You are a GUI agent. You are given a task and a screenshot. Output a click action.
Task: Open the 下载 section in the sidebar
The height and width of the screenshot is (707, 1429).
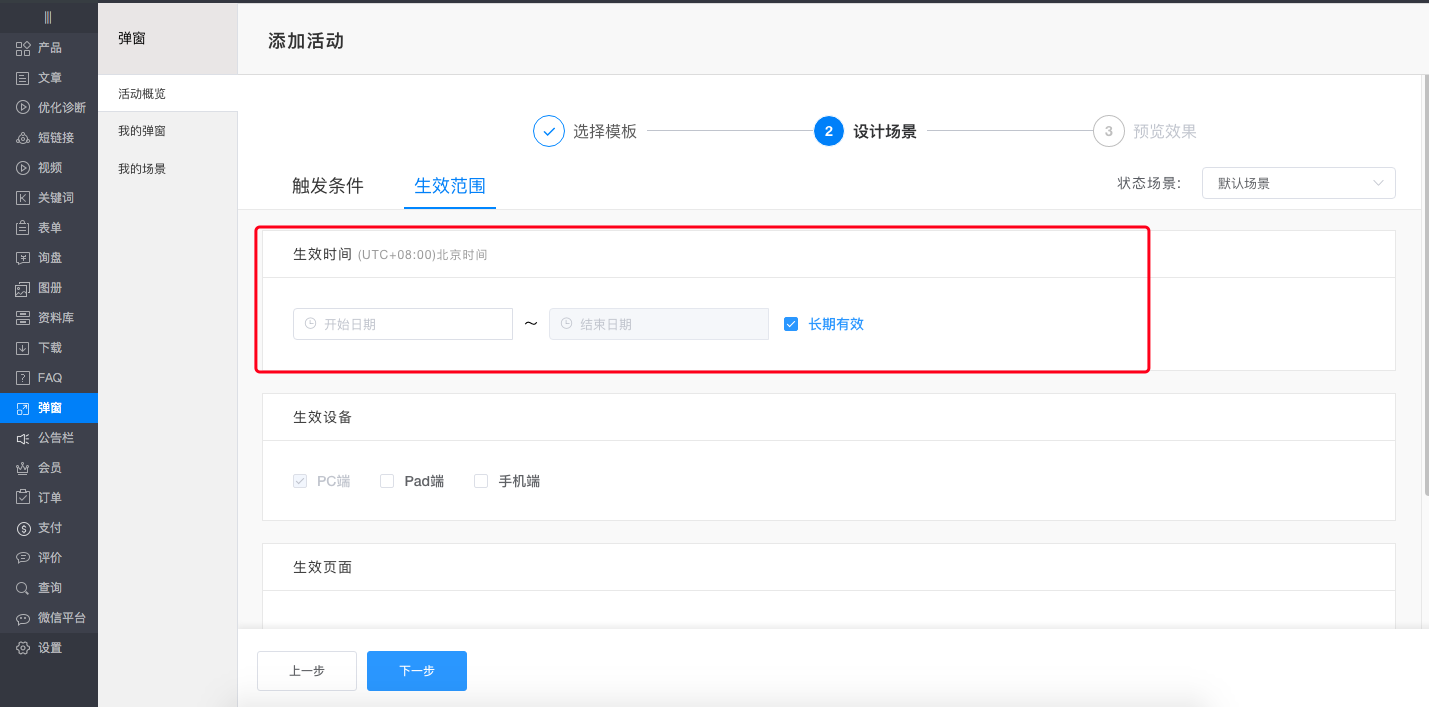tap(40, 347)
